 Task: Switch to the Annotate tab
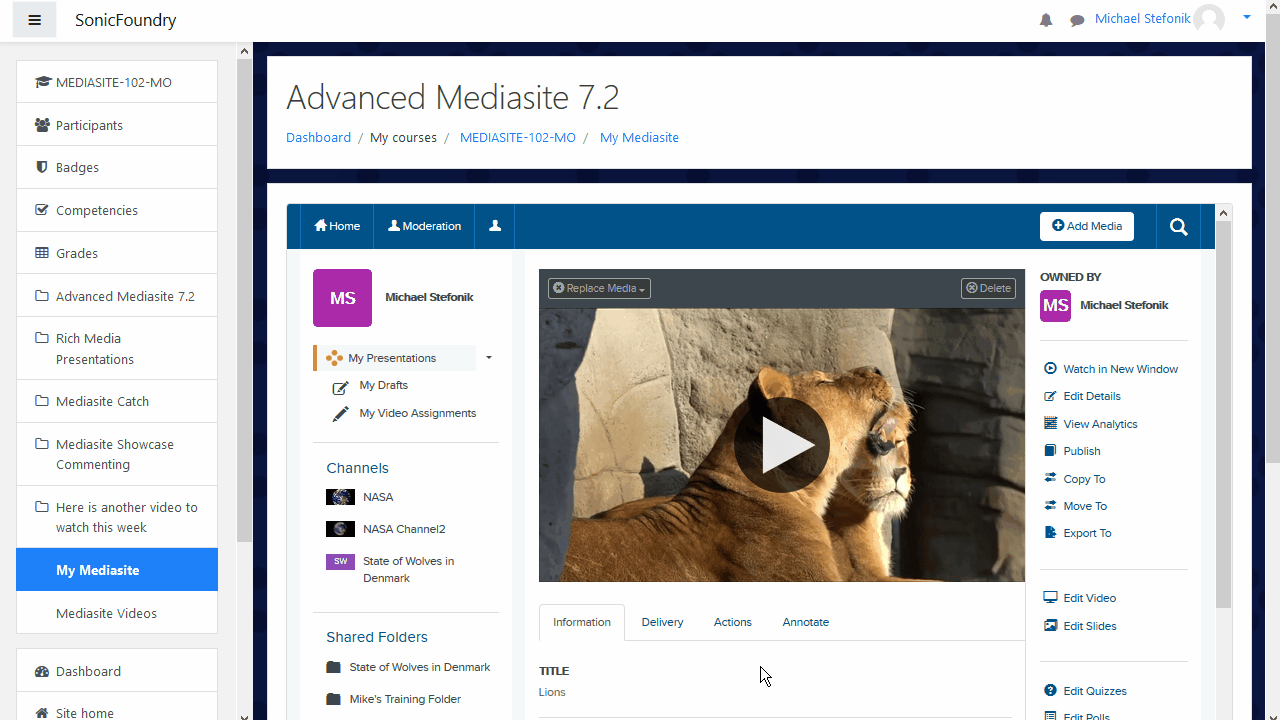(x=805, y=622)
